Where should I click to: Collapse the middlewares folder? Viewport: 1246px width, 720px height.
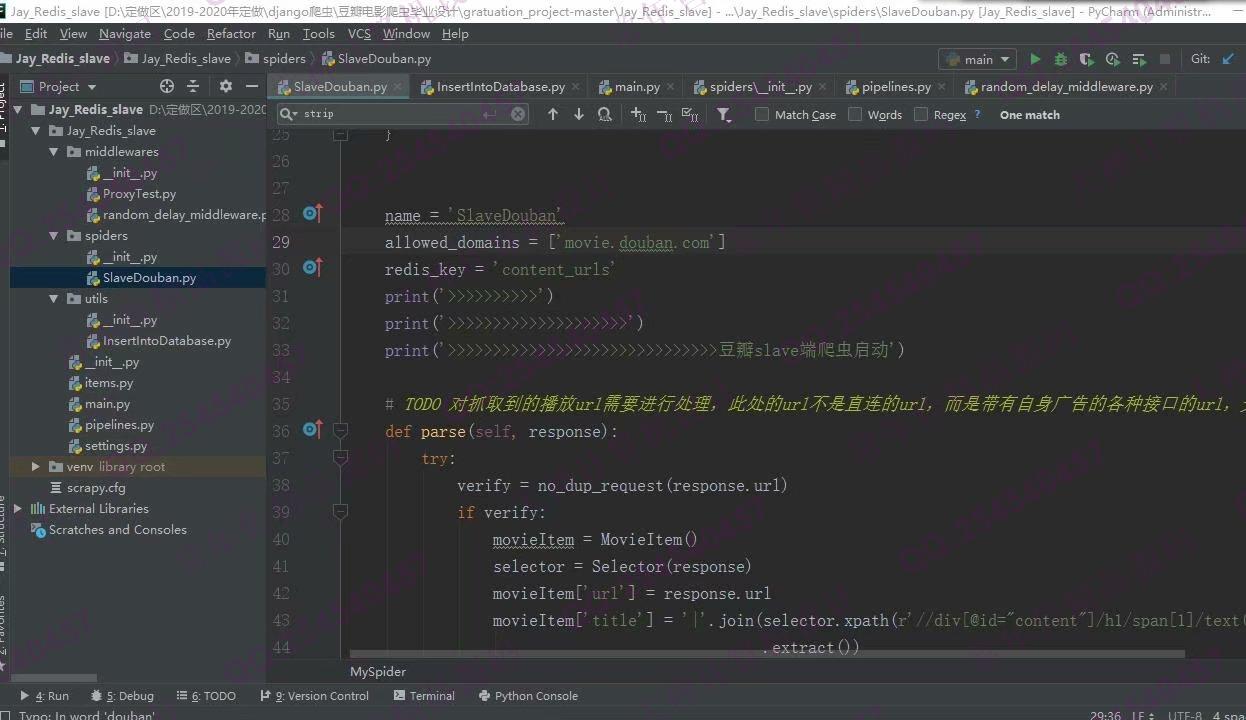pyautogui.click(x=55, y=152)
